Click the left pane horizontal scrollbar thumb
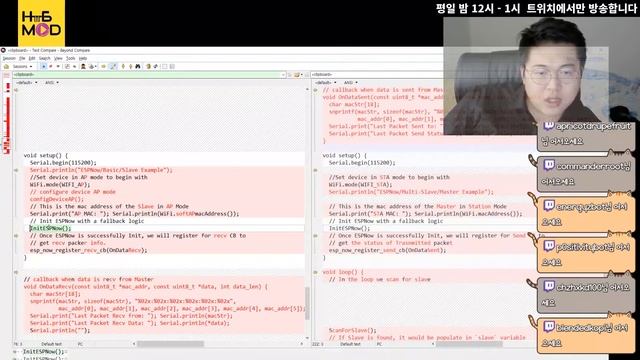The image size is (640, 360). [170, 344]
